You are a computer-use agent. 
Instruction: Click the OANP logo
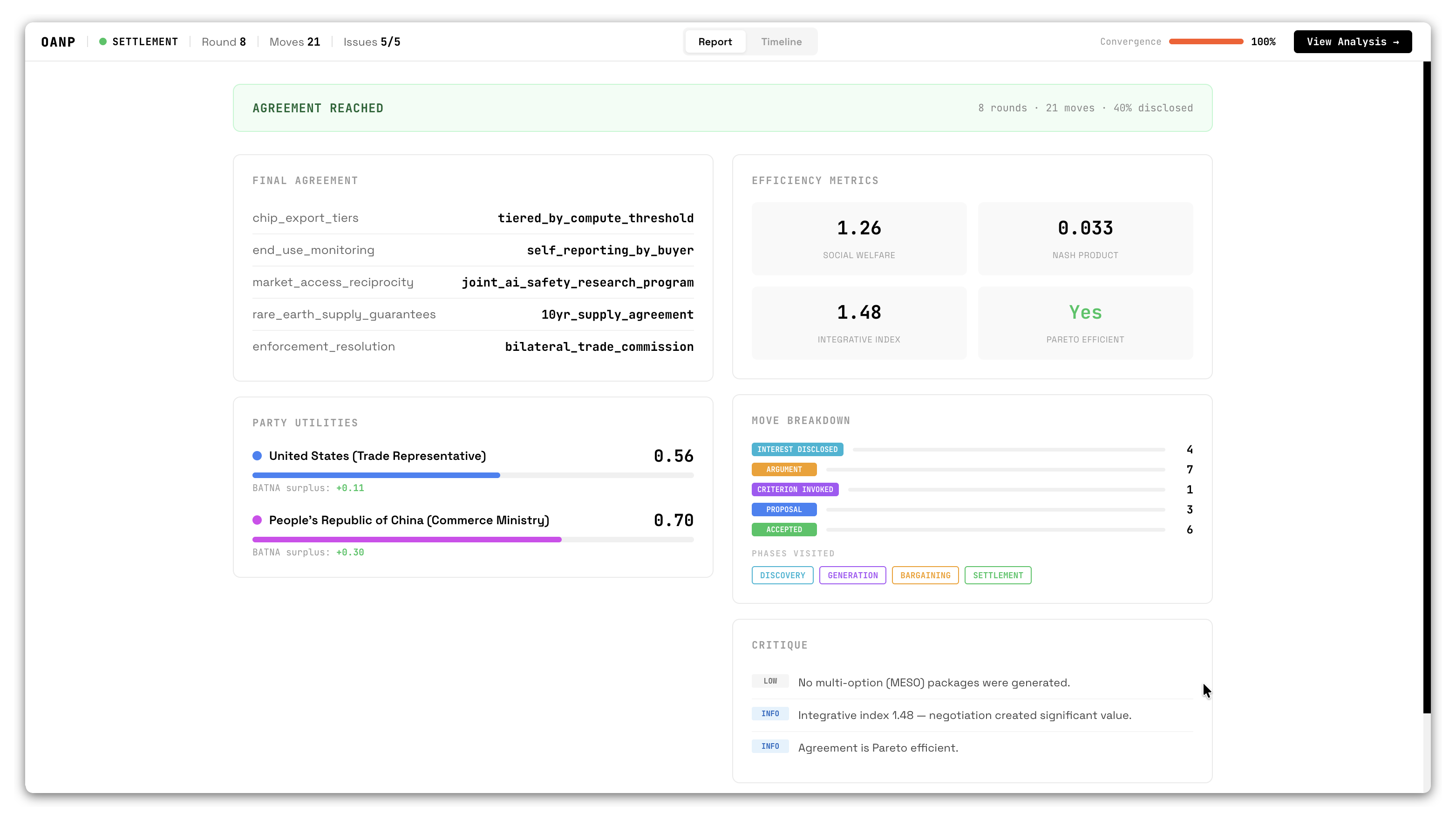point(58,42)
